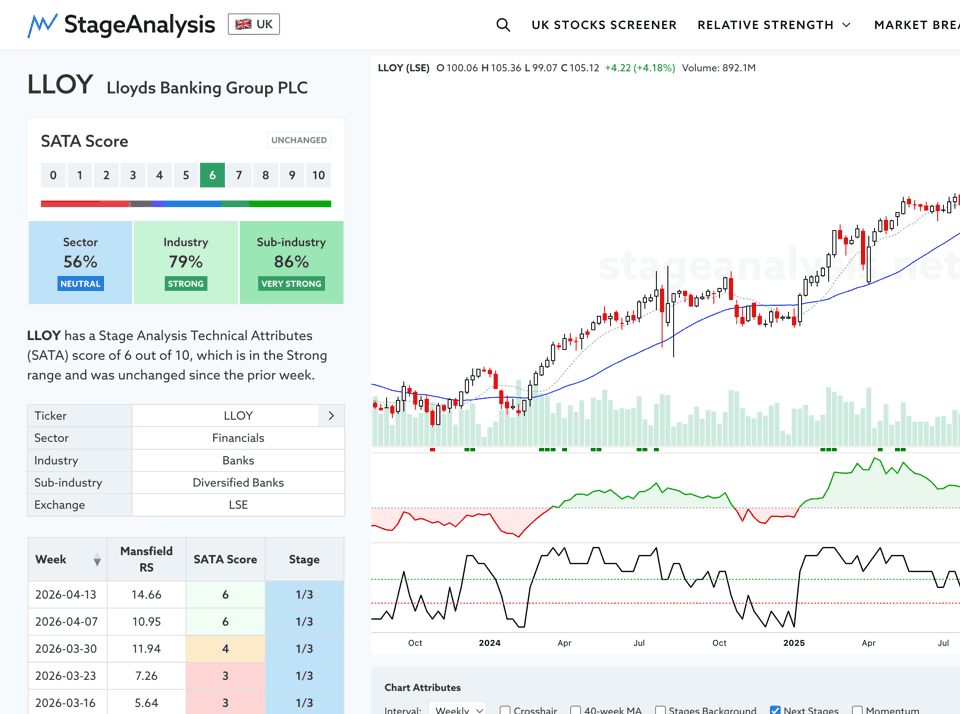Select SATA score box 10

[x=318, y=175]
